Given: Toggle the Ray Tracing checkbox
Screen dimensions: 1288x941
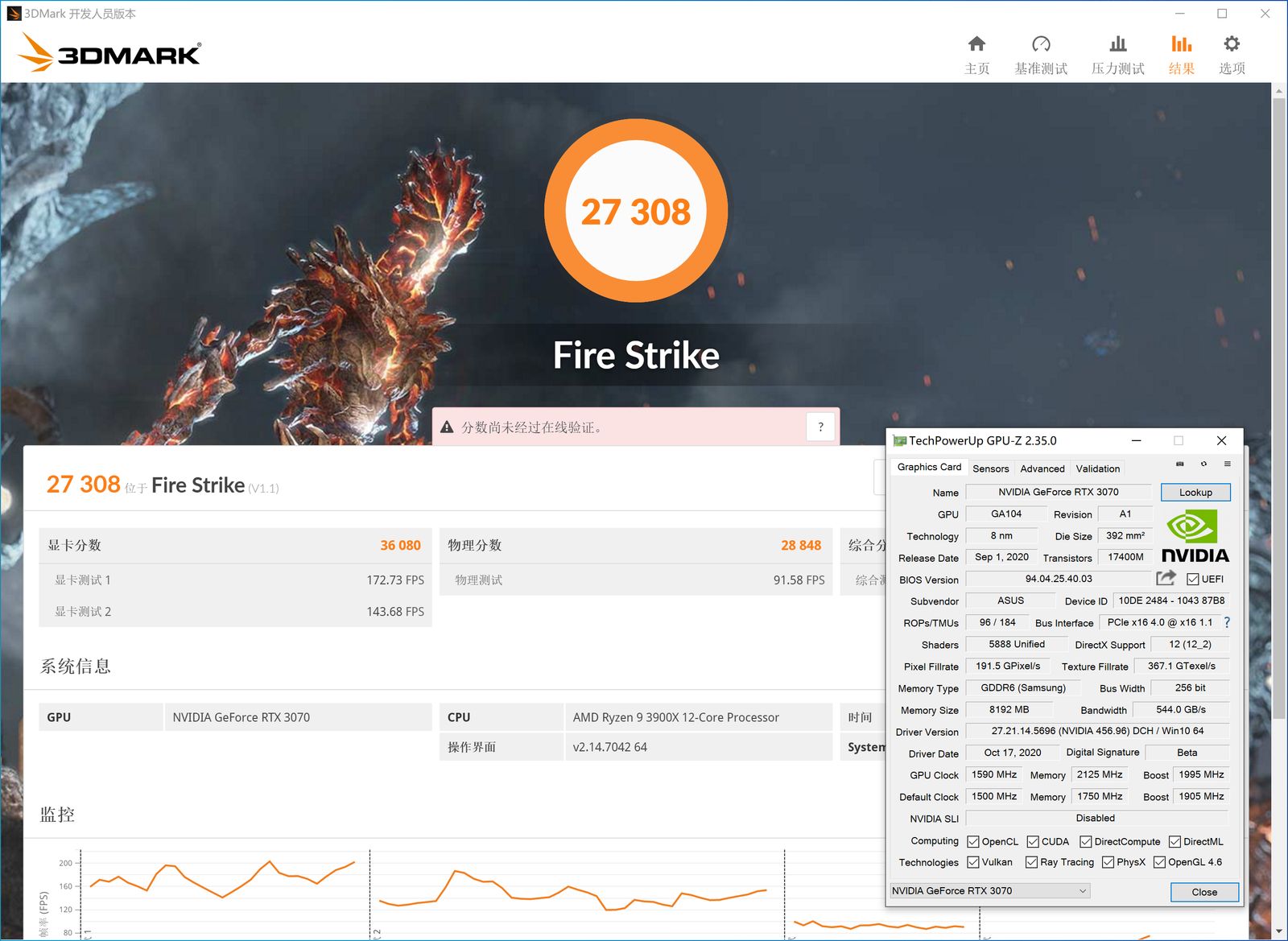Looking at the screenshot, I should point(1031,862).
